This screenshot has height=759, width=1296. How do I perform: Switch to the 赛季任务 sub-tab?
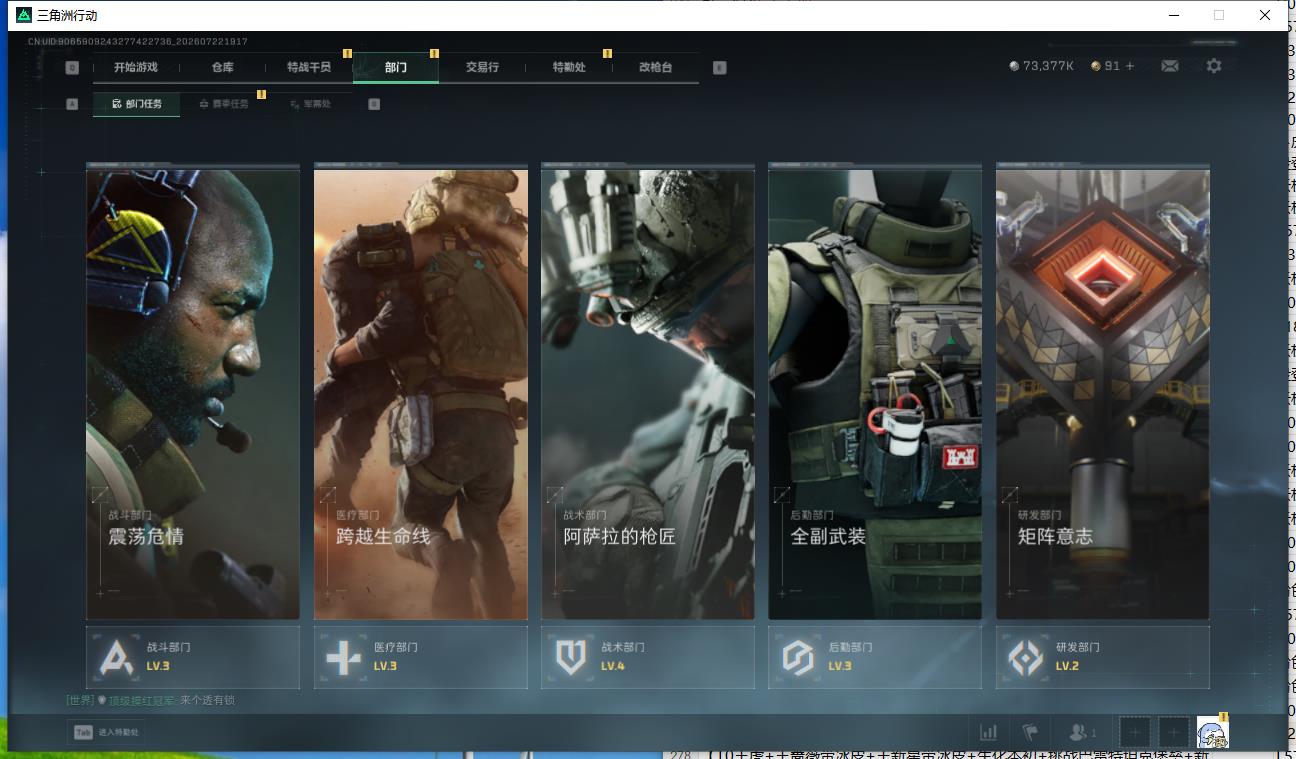[224, 104]
